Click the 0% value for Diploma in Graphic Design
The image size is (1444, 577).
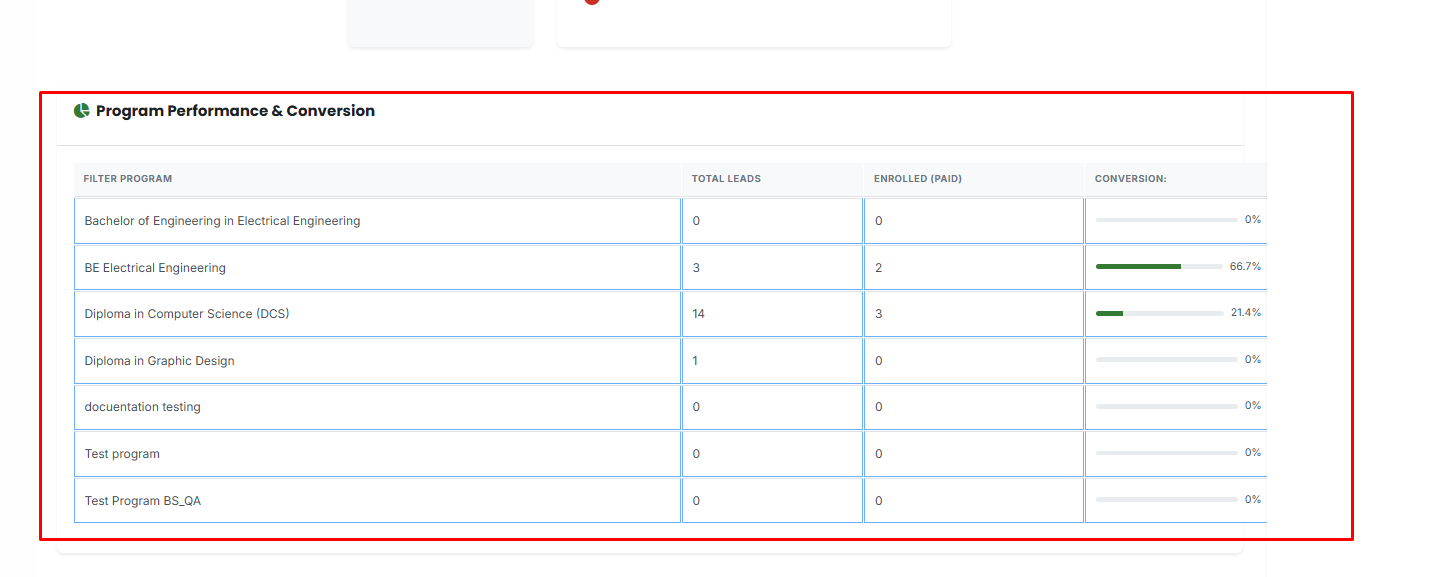(x=1253, y=360)
